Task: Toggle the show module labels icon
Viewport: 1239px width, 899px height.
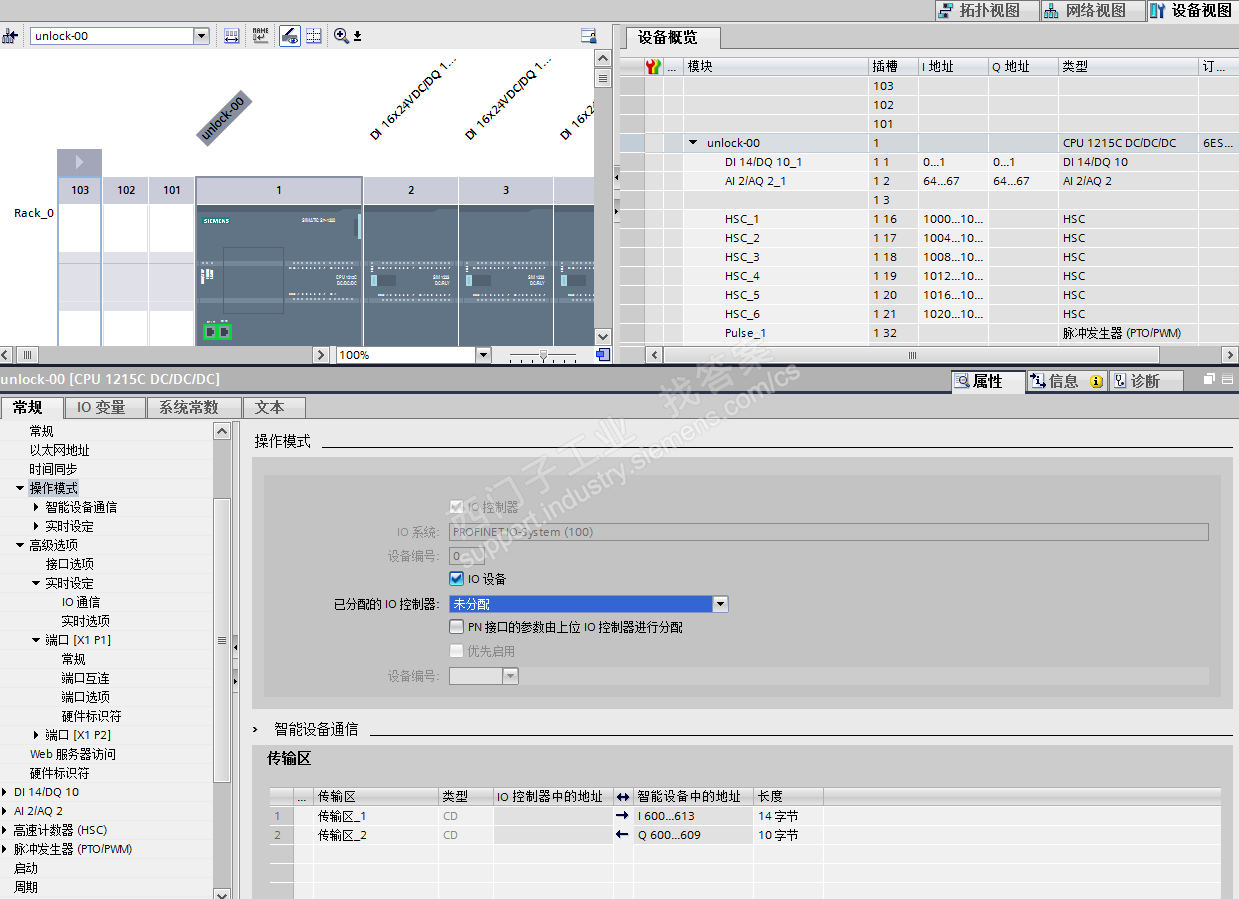Action: (x=289, y=36)
